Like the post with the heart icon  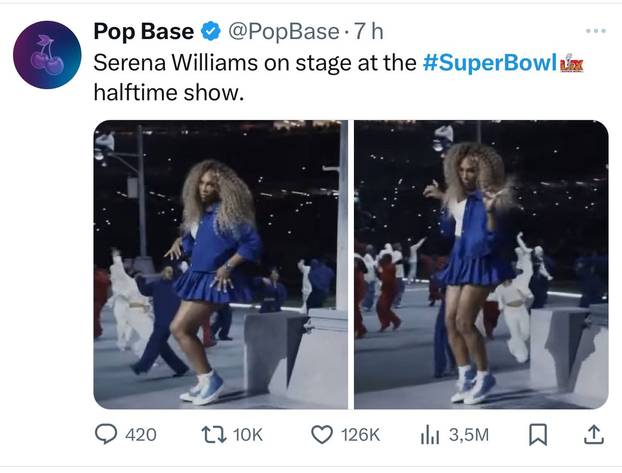[x=321, y=434]
